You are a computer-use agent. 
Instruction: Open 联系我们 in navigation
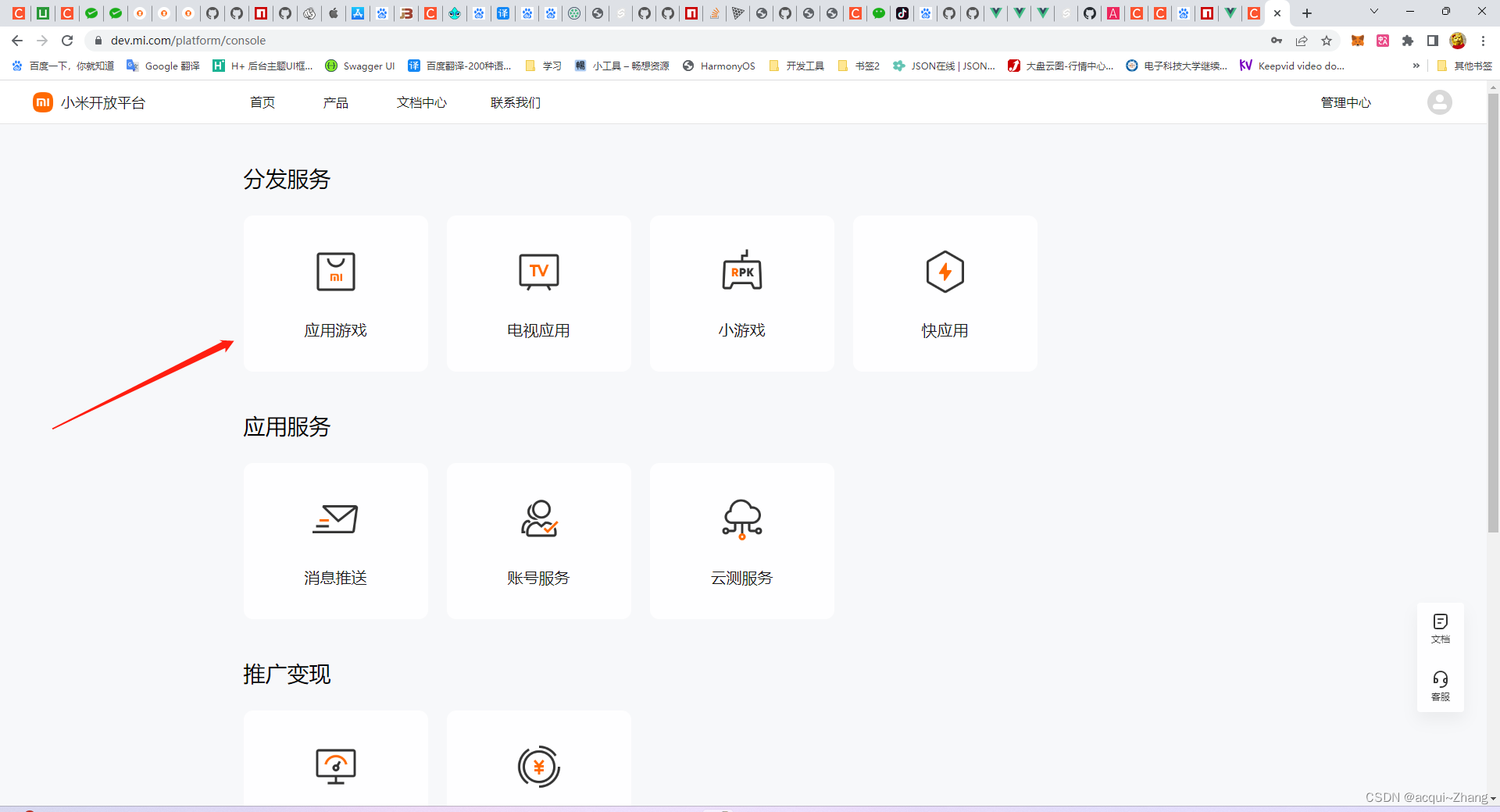(516, 102)
